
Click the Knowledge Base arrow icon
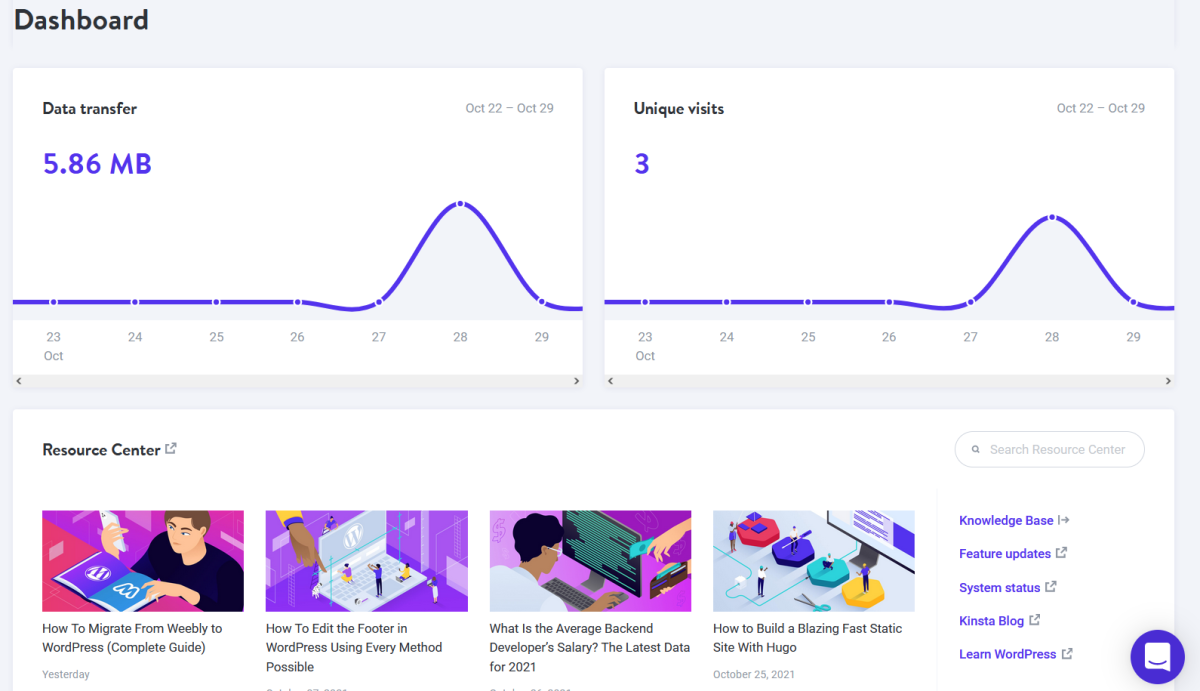tap(1064, 520)
